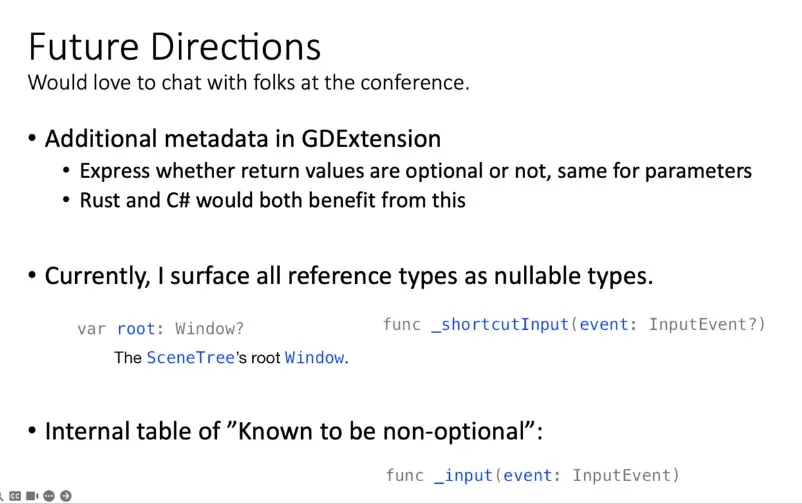Click the bullet about nullable reference types
Screen dimensions: 802x504
348,276
